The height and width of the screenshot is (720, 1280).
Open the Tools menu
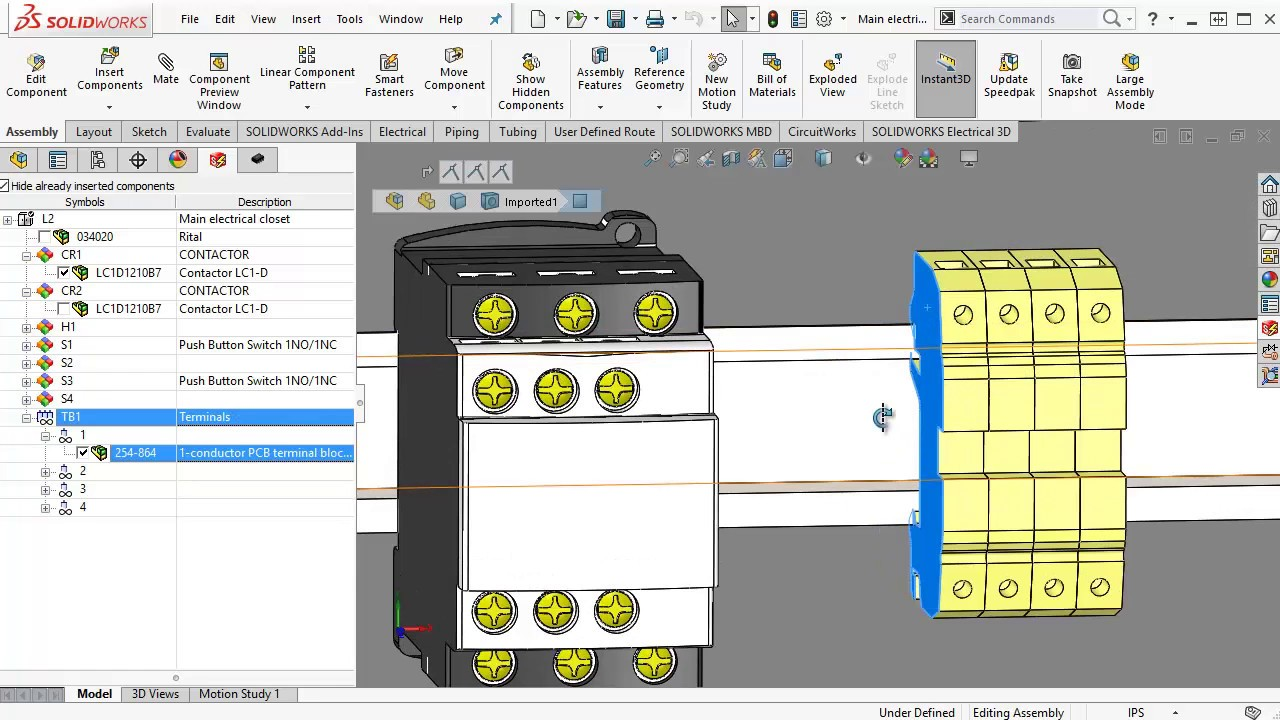pyautogui.click(x=349, y=19)
